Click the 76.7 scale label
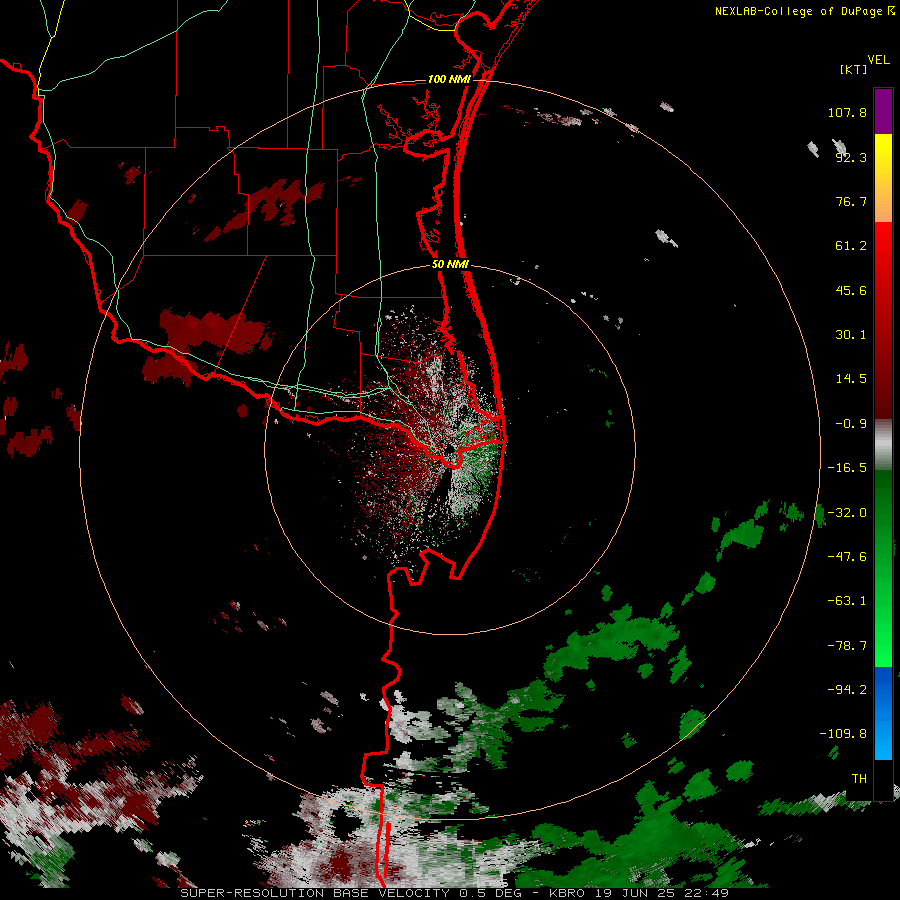Image resolution: width=900 pixels, height=900 pixels. 851,201
